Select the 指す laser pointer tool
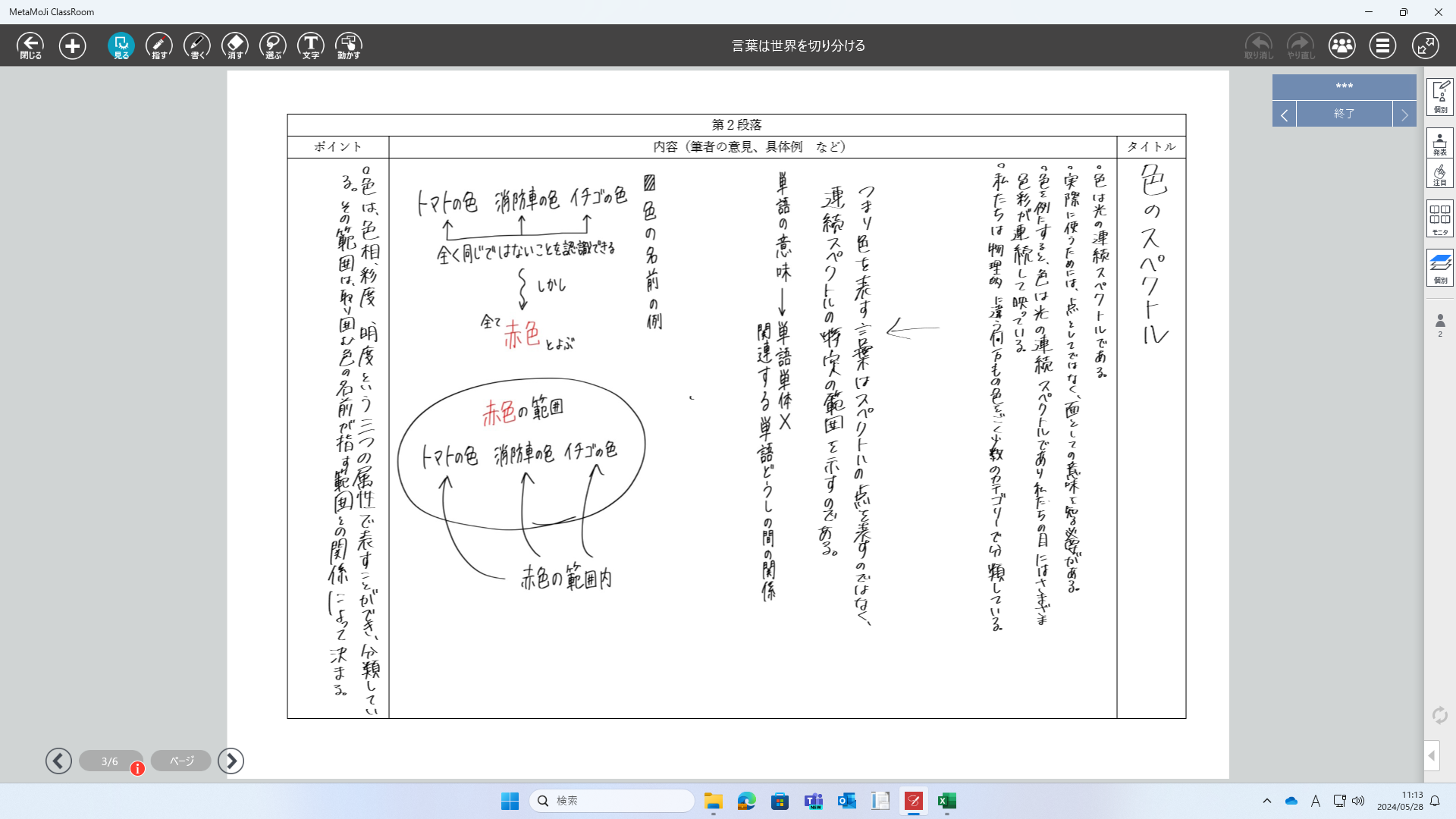This screenshot has height=819, width=1456. pyautogui.click(x=158, y=45)
